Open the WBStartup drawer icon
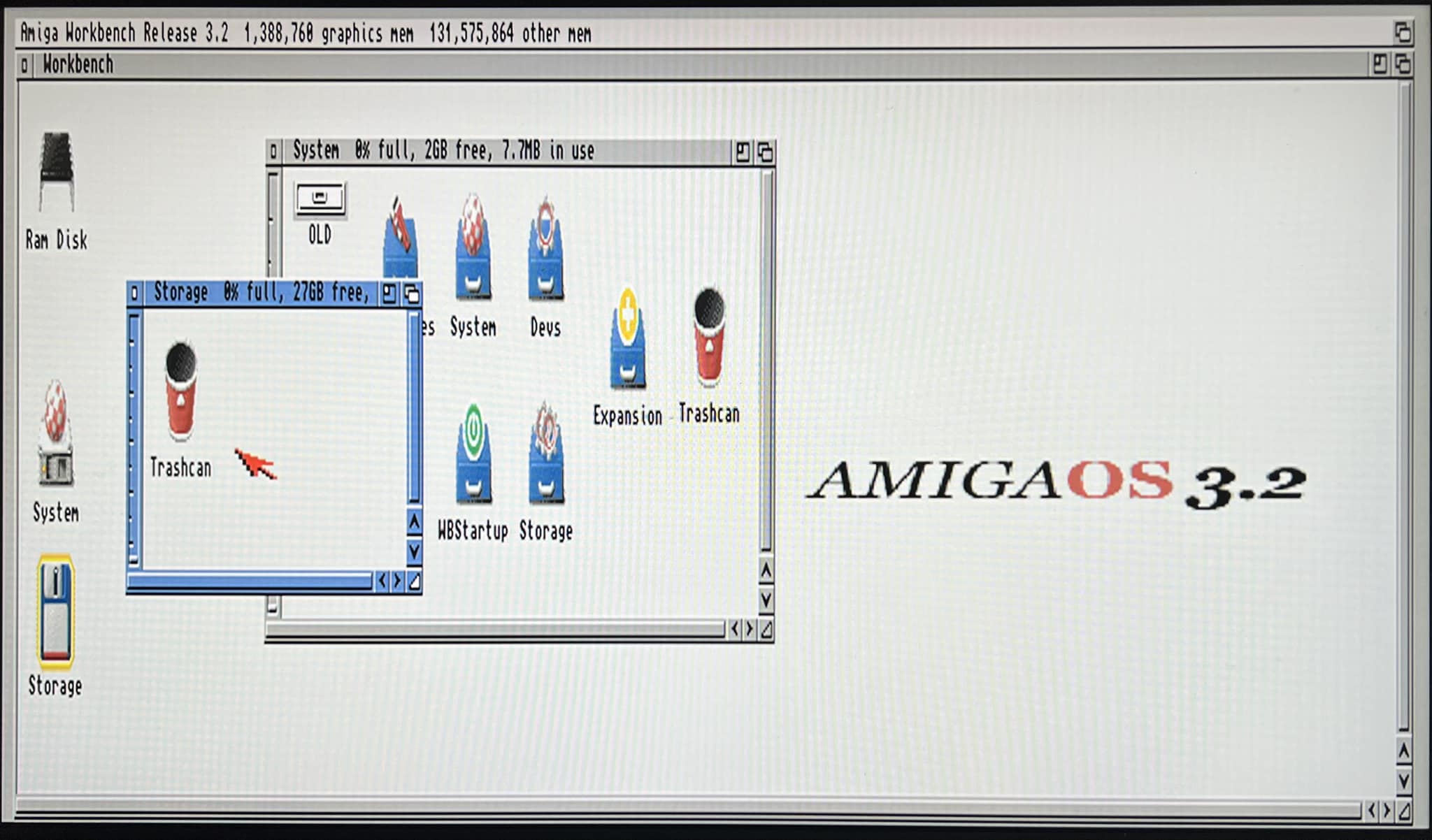The image size is (1432, 840). point(473,453)
